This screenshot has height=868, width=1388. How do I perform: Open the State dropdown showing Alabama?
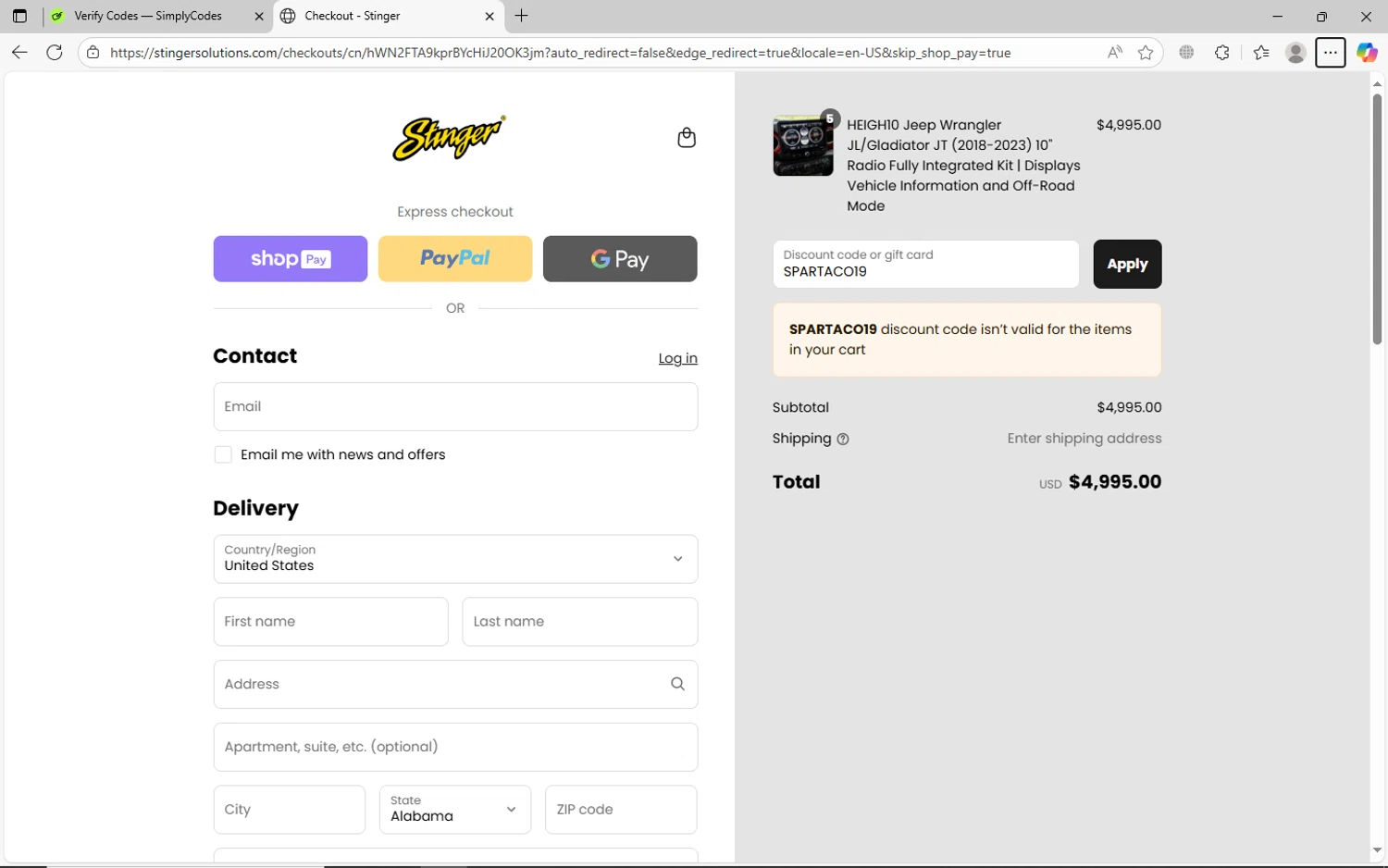point(455,810)
